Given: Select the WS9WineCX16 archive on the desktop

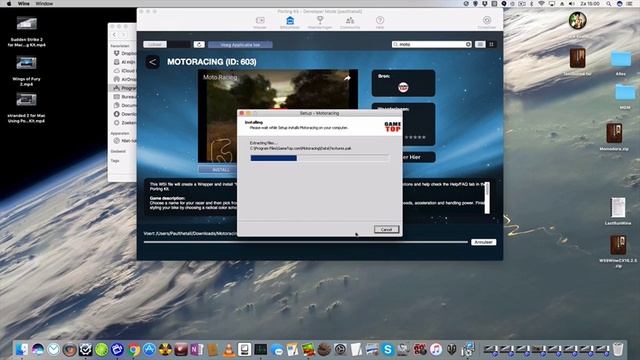Looking at the screenshot, I should click(x=618, y=251).
